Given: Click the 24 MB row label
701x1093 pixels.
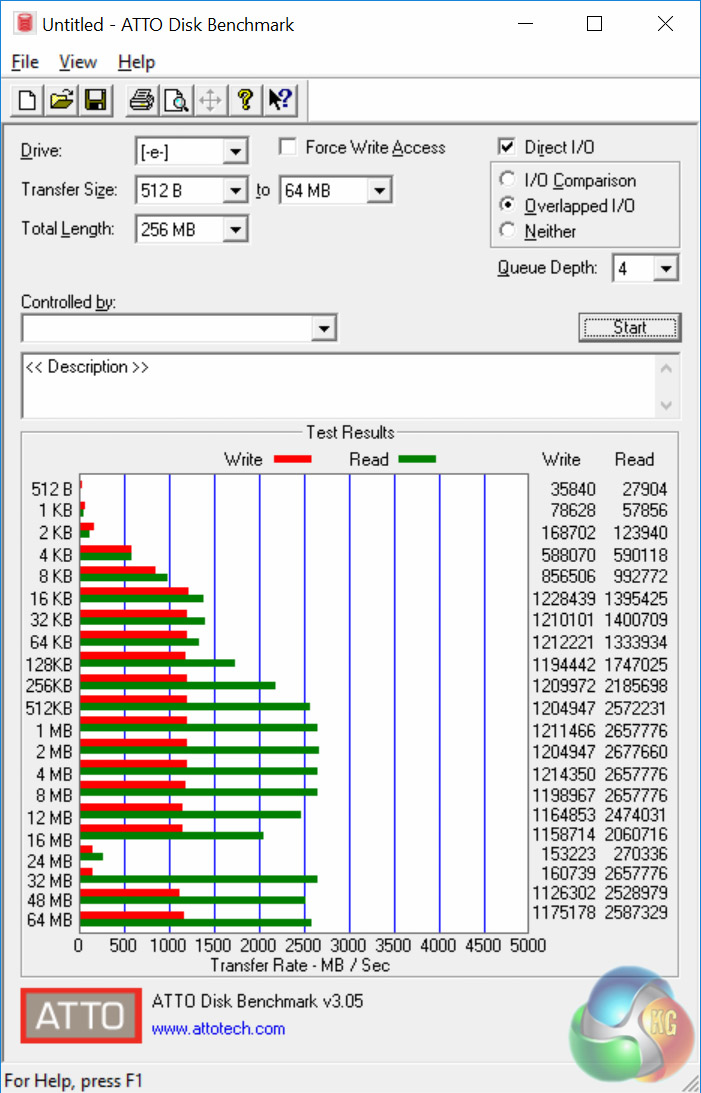Looking at the screenshot, I should pos(49,862).
